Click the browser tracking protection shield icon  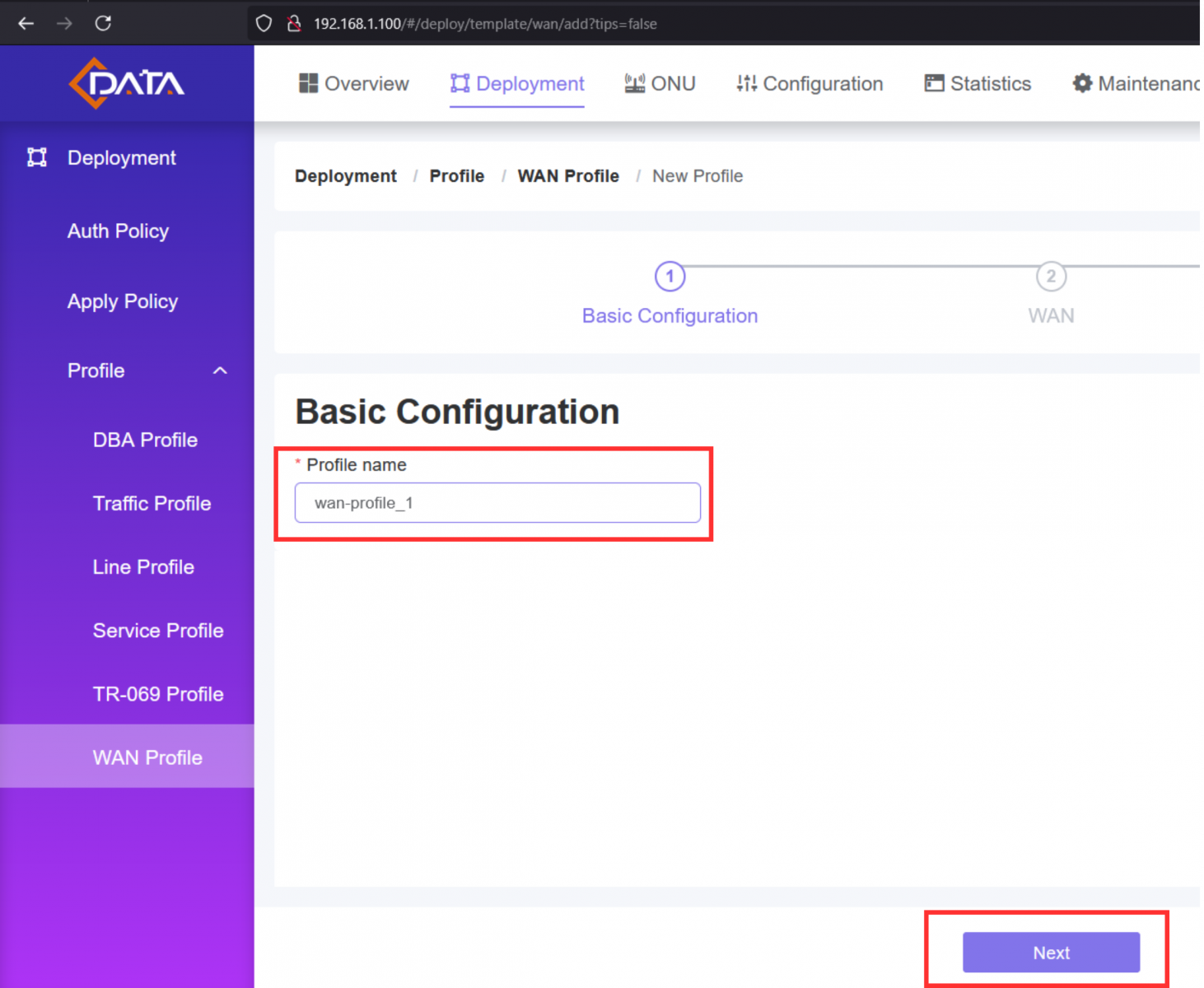click(x=264, y=23)
